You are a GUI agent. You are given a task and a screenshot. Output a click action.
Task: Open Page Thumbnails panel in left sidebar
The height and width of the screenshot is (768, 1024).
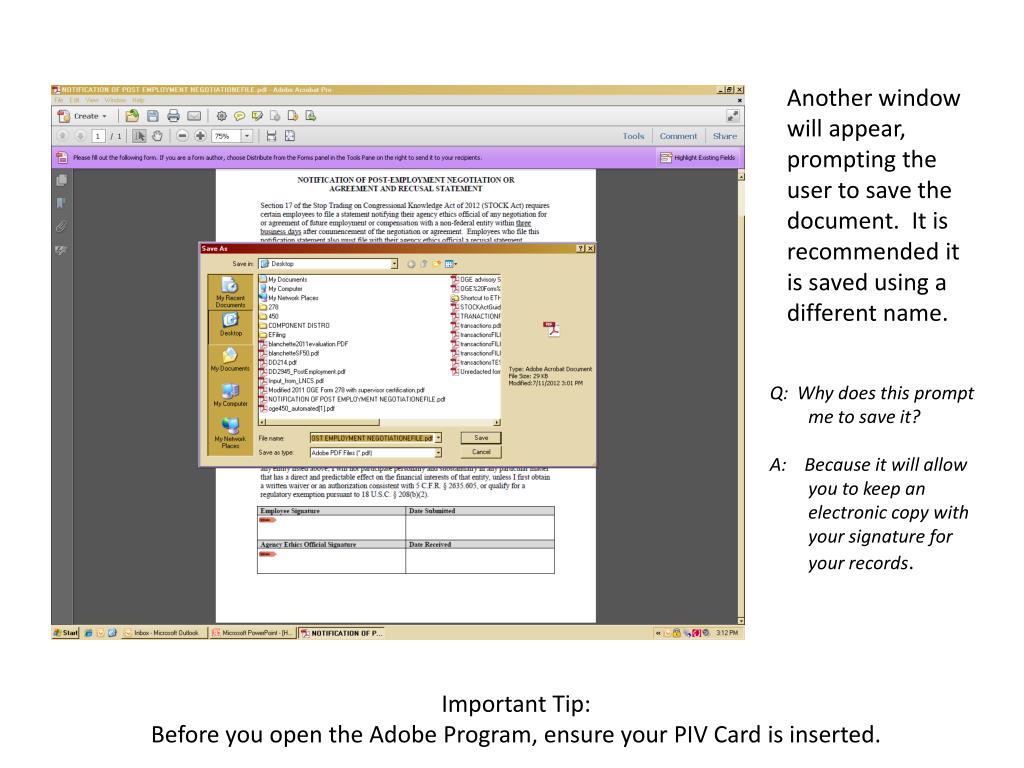tap(61, 180)
